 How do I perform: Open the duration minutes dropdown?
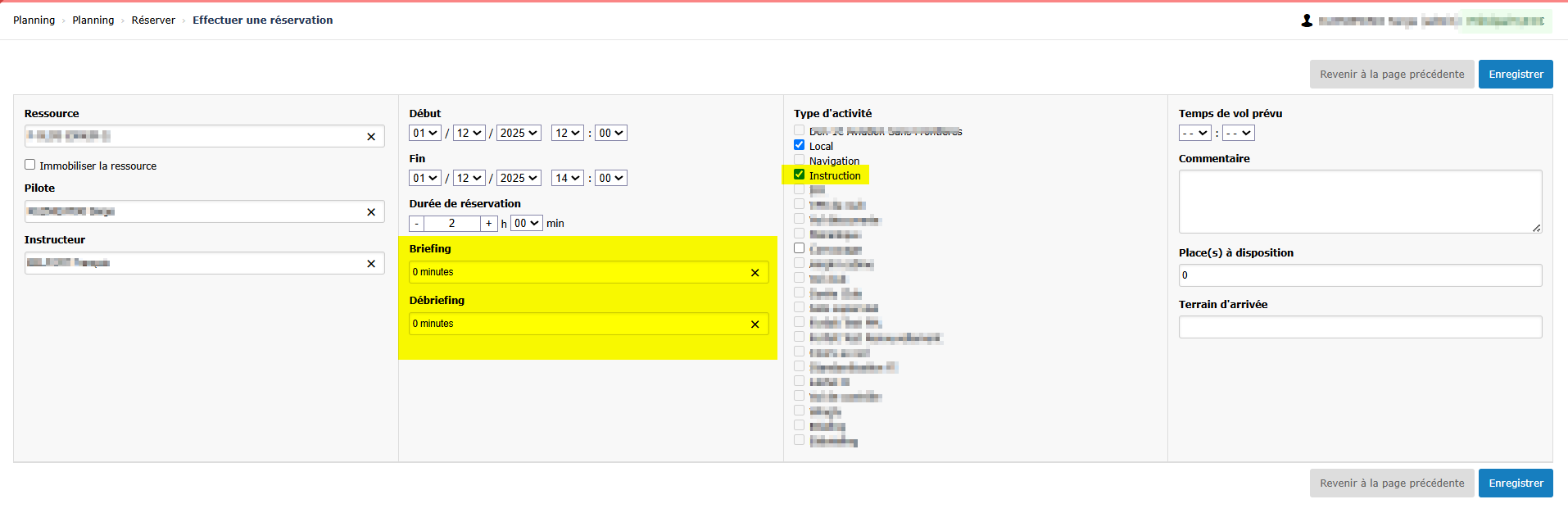pyautogui.click(x=526, y=223)
